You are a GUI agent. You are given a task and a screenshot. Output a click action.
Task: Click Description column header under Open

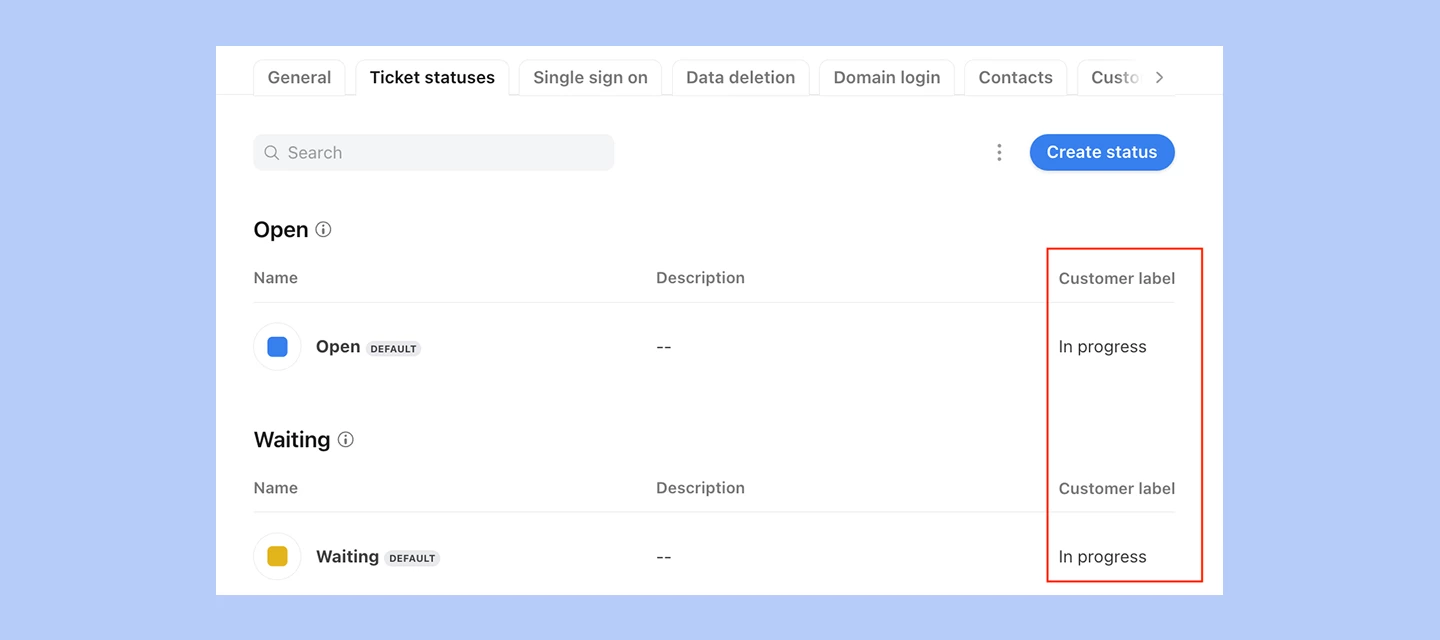tap(700, 278)
